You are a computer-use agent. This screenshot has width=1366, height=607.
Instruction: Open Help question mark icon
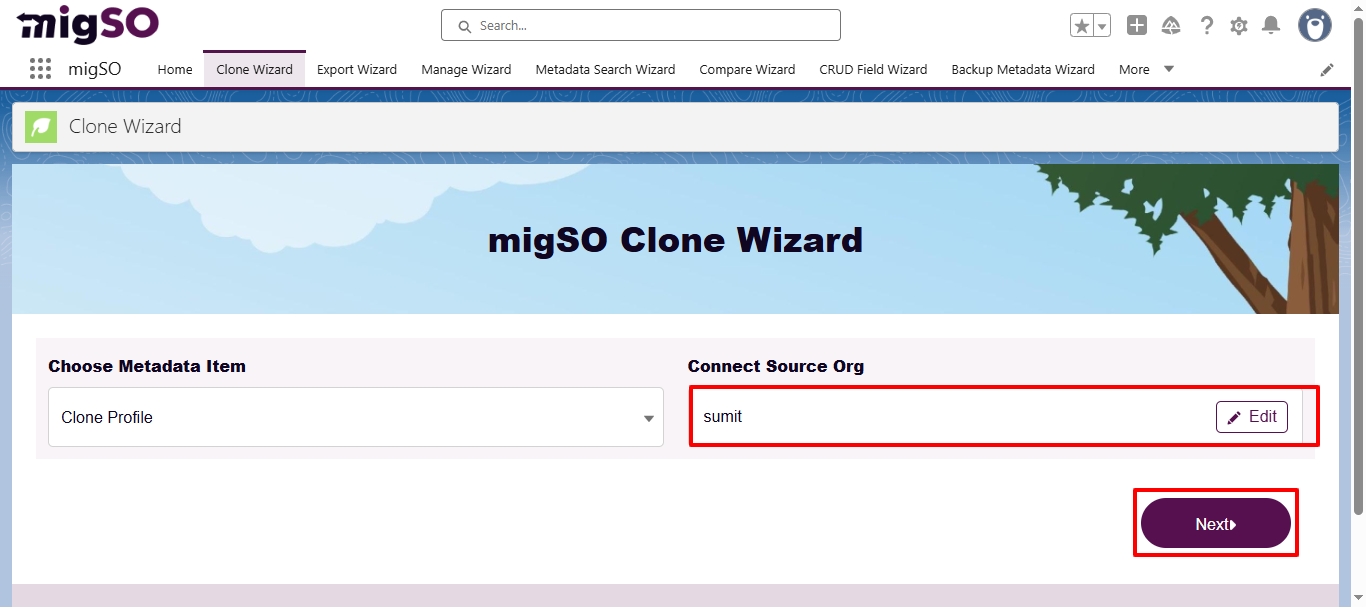coord(1206,26)
